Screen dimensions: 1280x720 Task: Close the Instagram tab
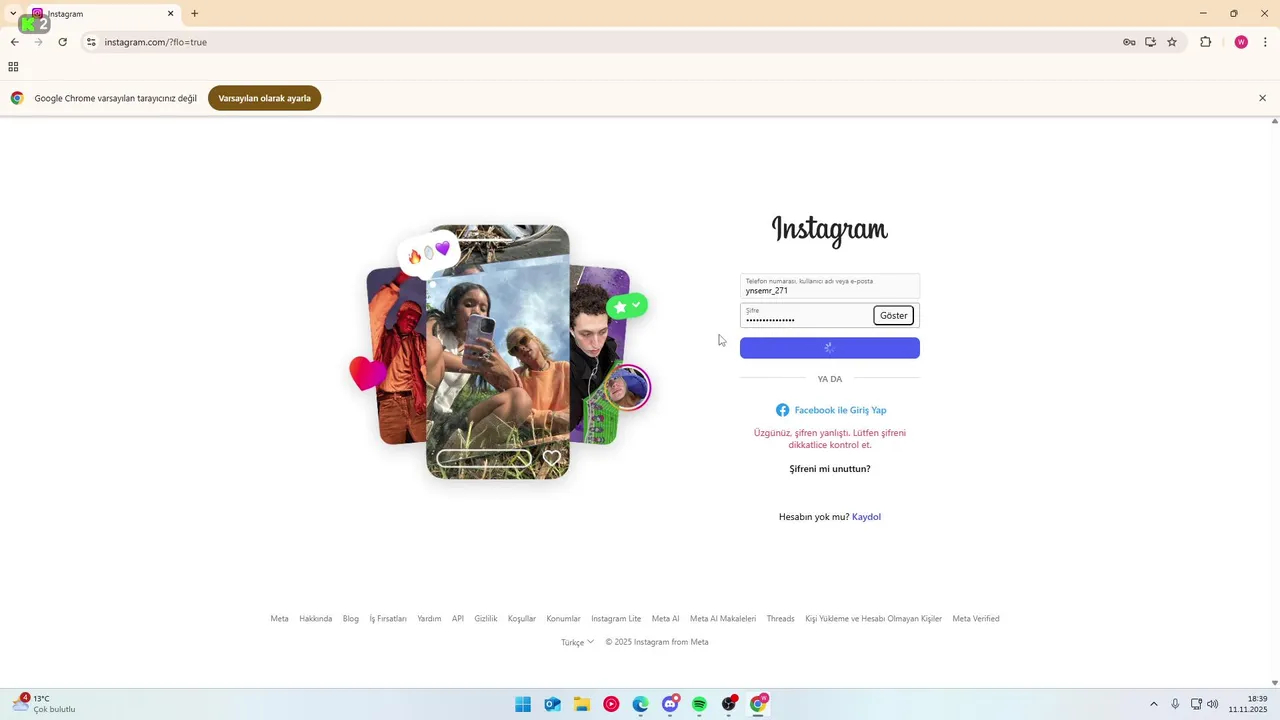(x=170, y=14)
